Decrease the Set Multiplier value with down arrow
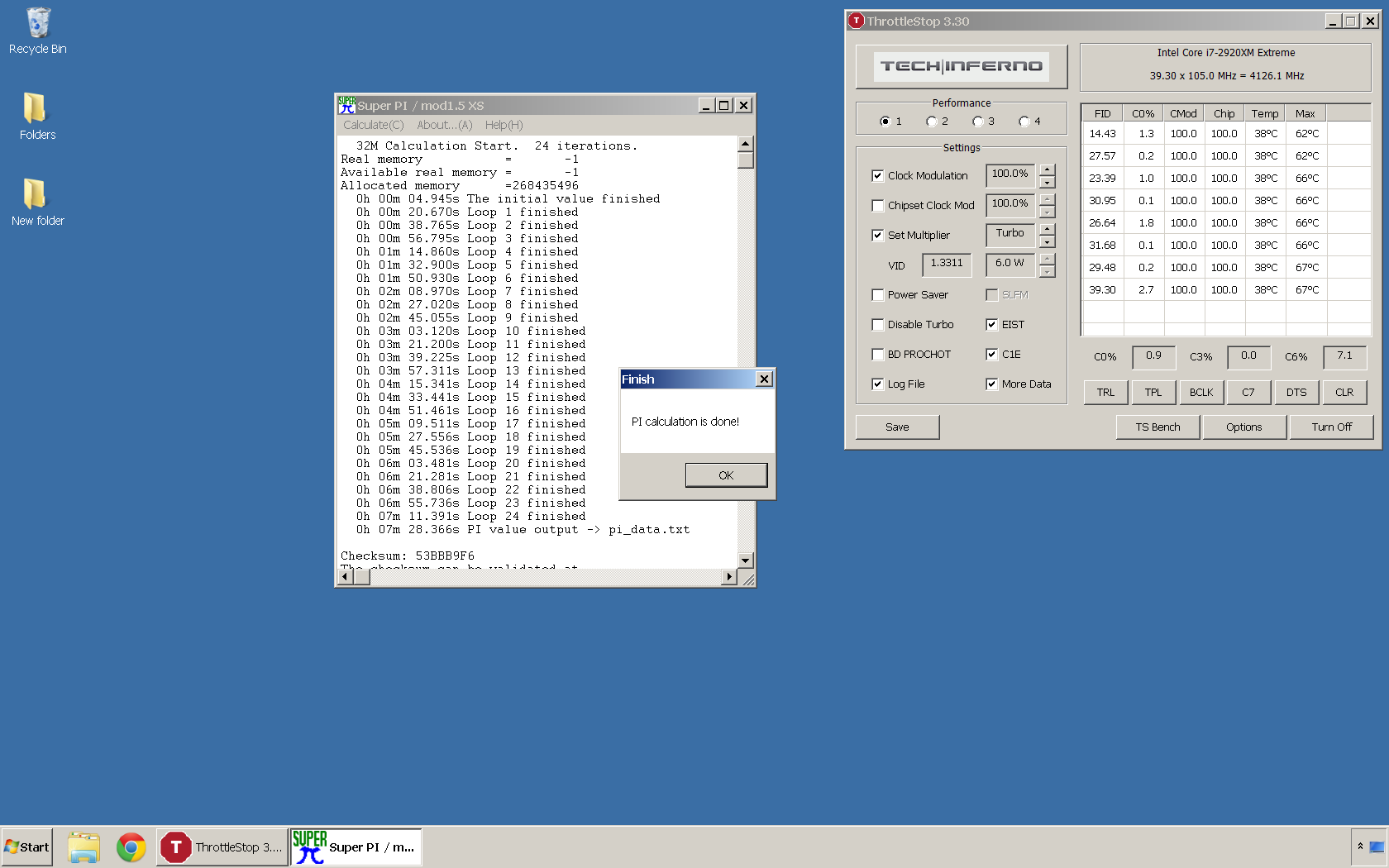The image size is (1389, 868). pyautogui.click(x=1048, y=241)
